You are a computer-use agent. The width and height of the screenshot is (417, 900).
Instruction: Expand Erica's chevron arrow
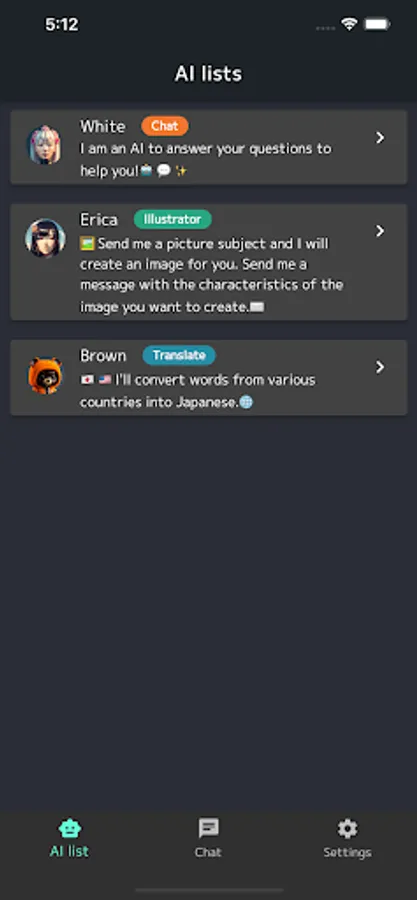point(380,231)
